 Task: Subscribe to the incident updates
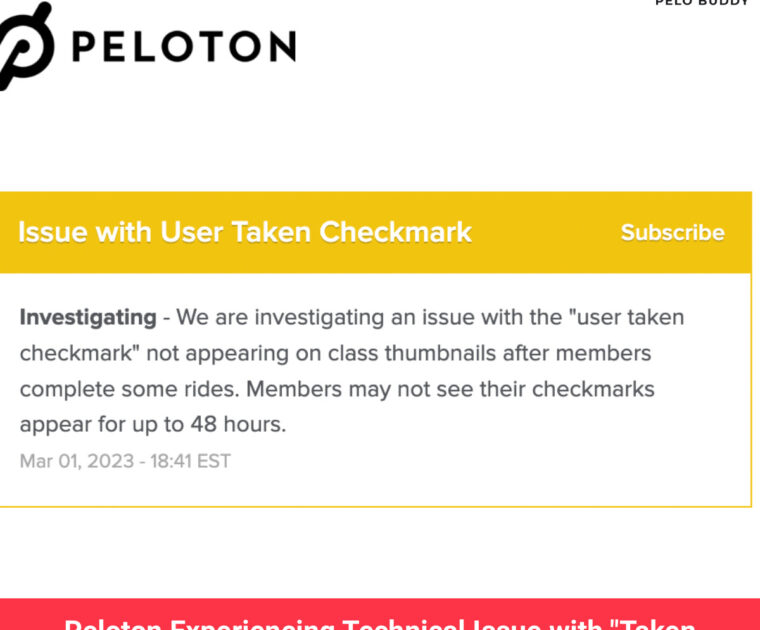pos(672,232)
